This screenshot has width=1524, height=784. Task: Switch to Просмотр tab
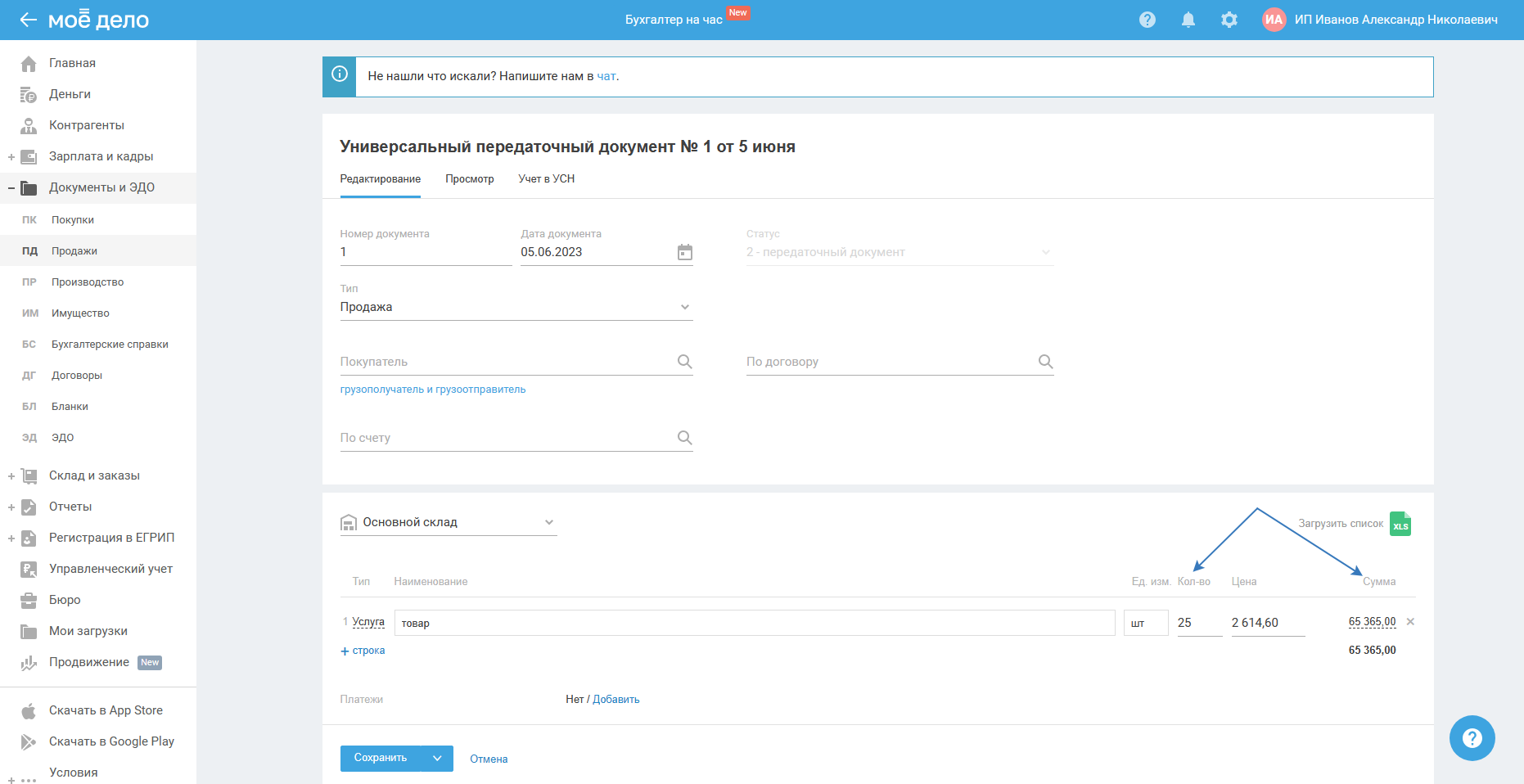coord(470,179)
